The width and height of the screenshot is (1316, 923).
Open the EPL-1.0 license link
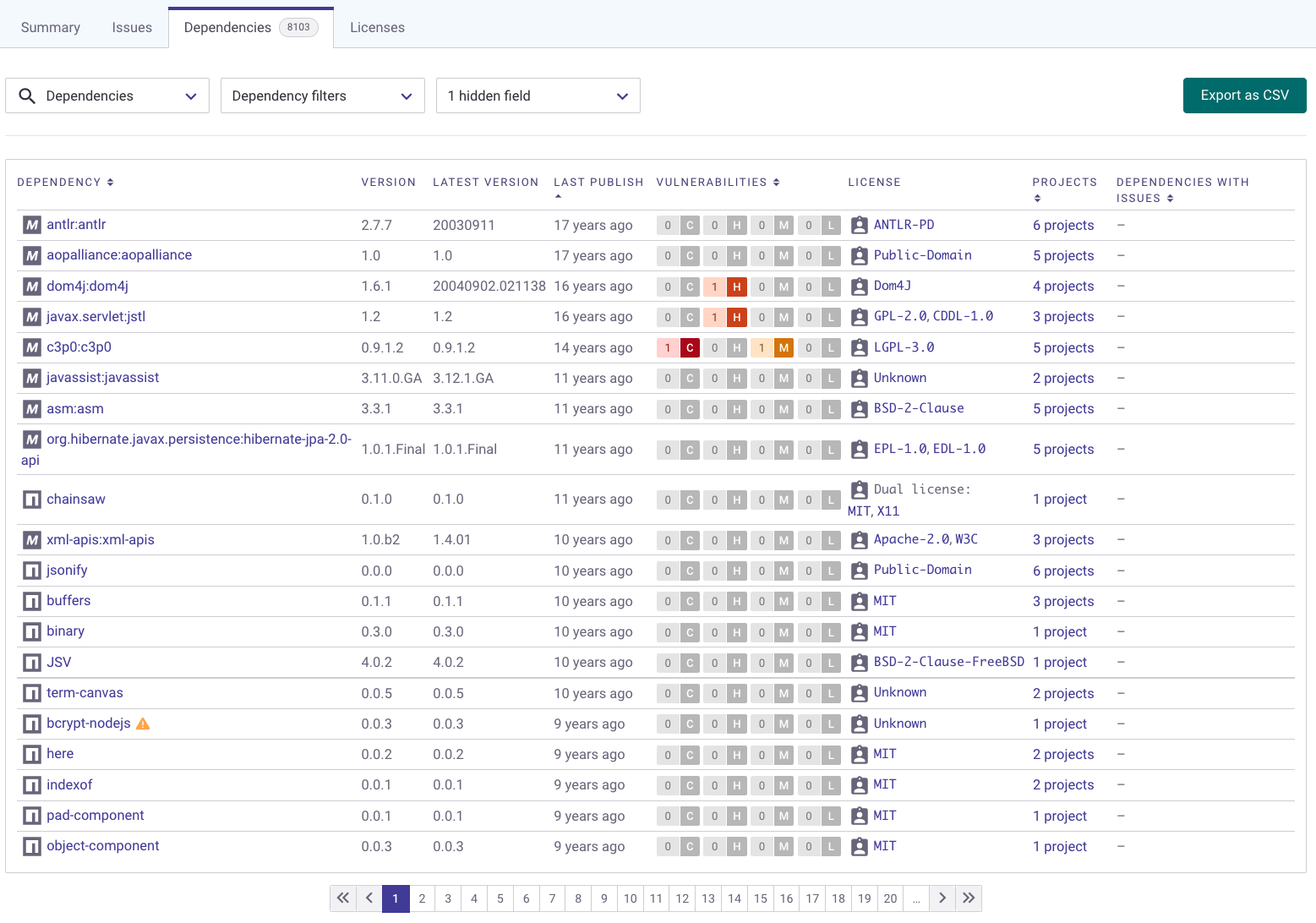pos(899,449)
